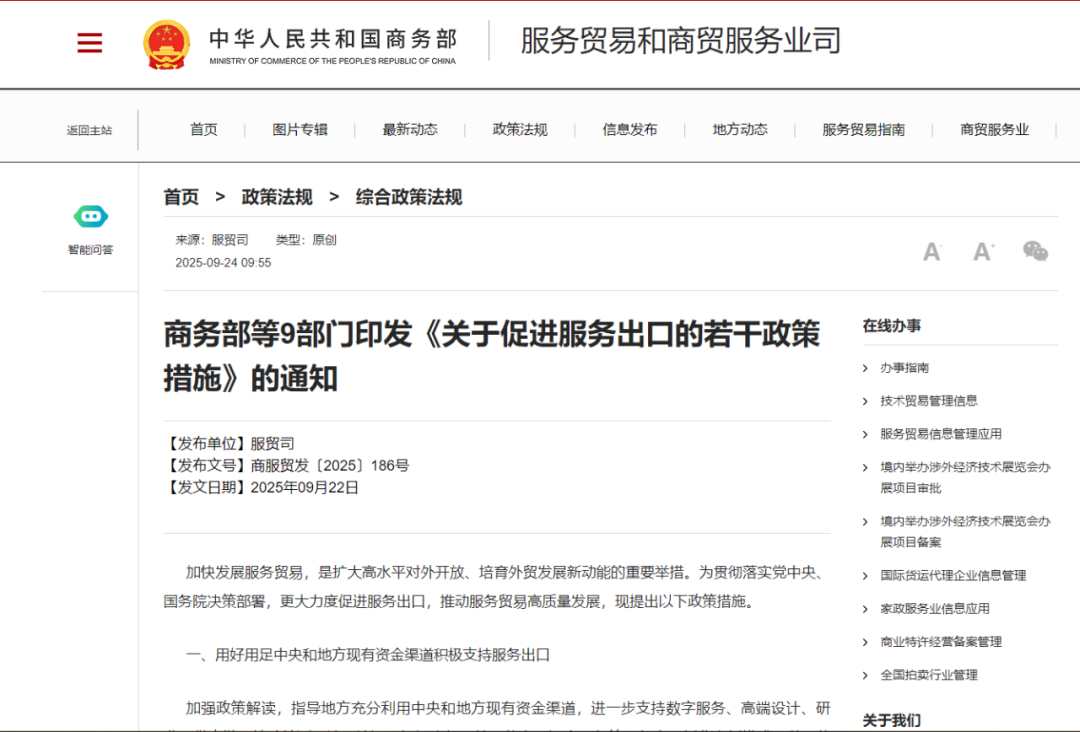Open the 信息发布 menu item
The width and height of the screenshot is (1080, 732).
(630, 128)
